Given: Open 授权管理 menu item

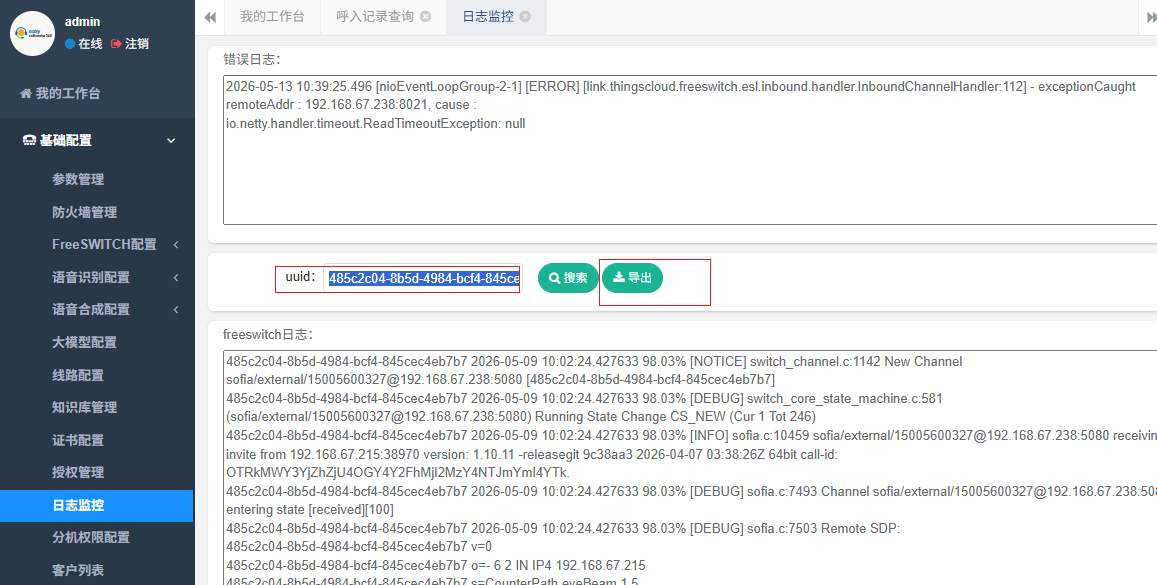Looking at the screenshot, I should (77, 472).
